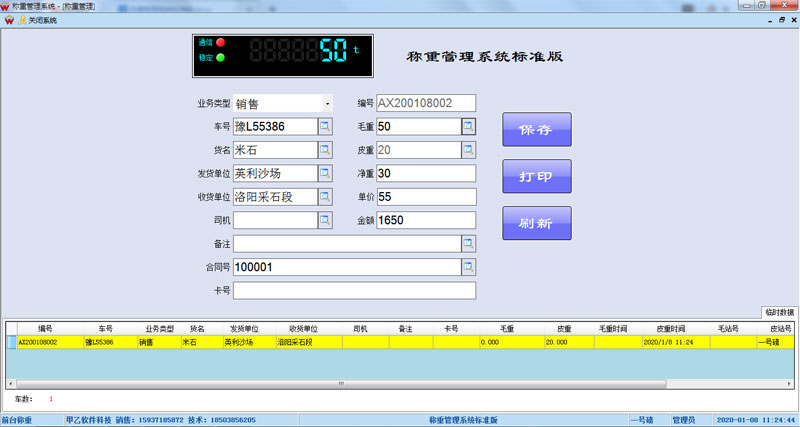Click the lookup icon beside 司机 field

325,220
